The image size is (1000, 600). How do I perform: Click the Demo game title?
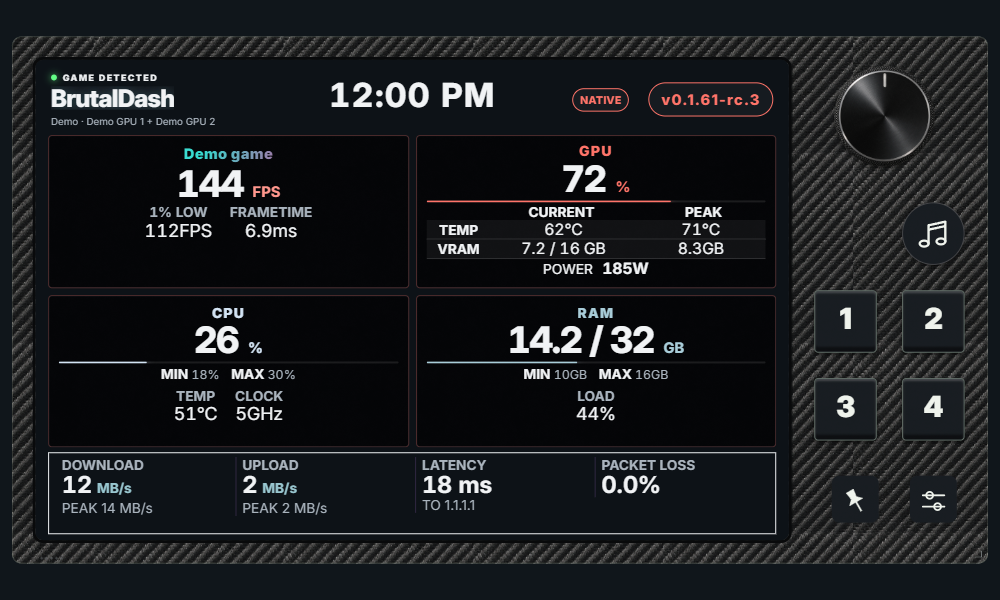228,154
